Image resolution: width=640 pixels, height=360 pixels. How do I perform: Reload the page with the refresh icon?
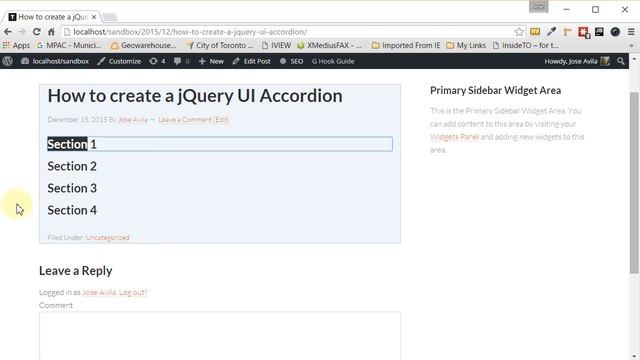coord(37,31)
